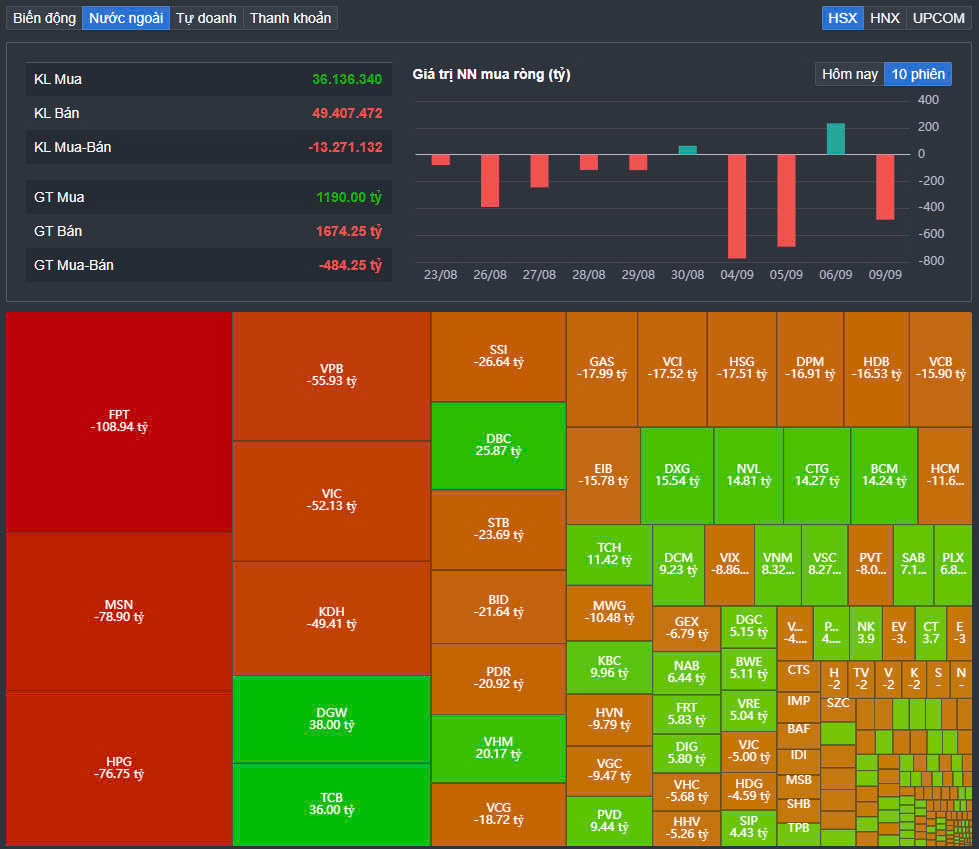Select the Nước ngoài tab
Viewport: 979px width, 849px height.
[x=125, y=18]
